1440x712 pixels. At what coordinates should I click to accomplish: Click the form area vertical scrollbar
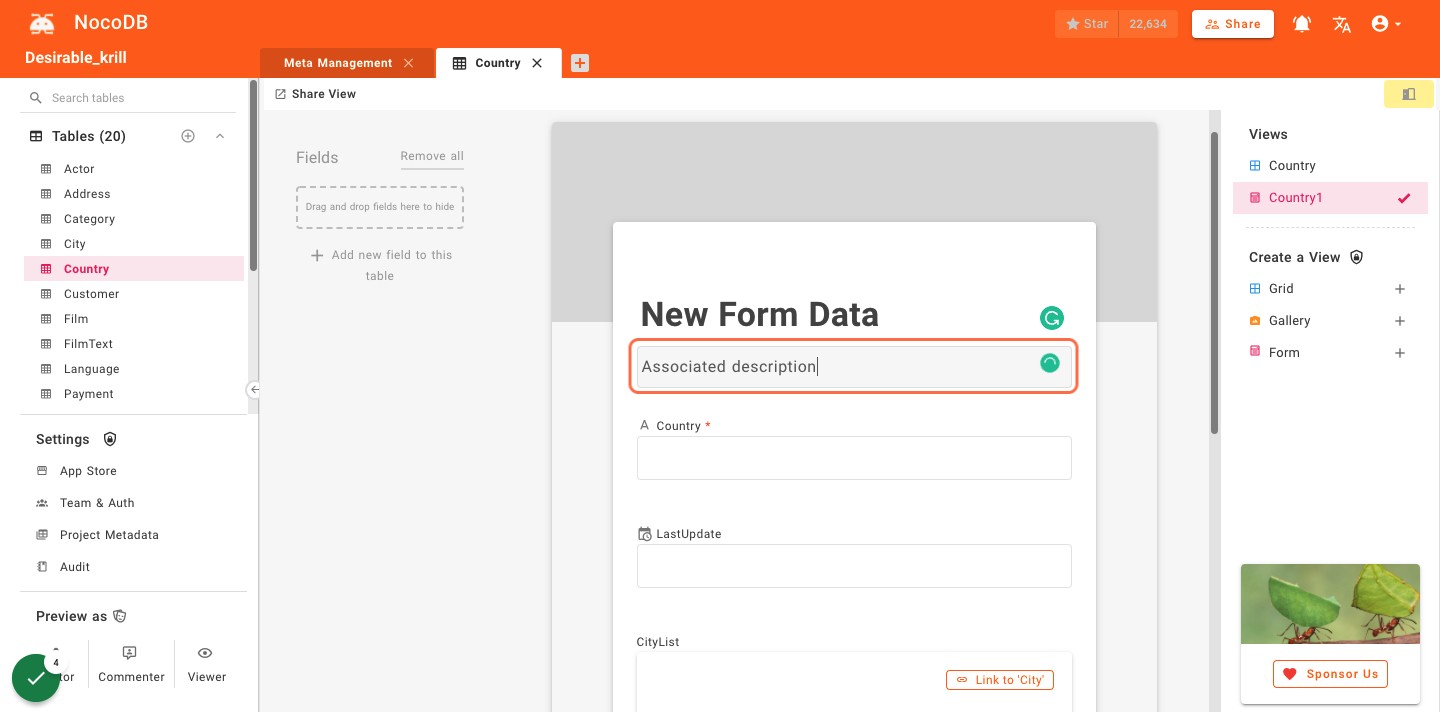1215,283
